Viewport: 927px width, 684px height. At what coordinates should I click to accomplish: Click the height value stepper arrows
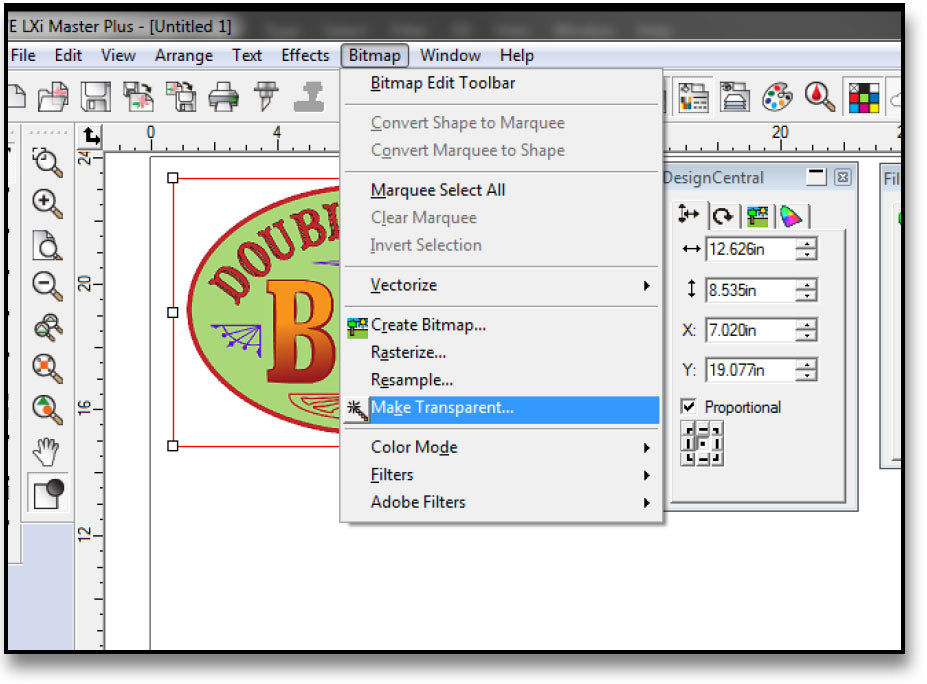click(806, 290)
